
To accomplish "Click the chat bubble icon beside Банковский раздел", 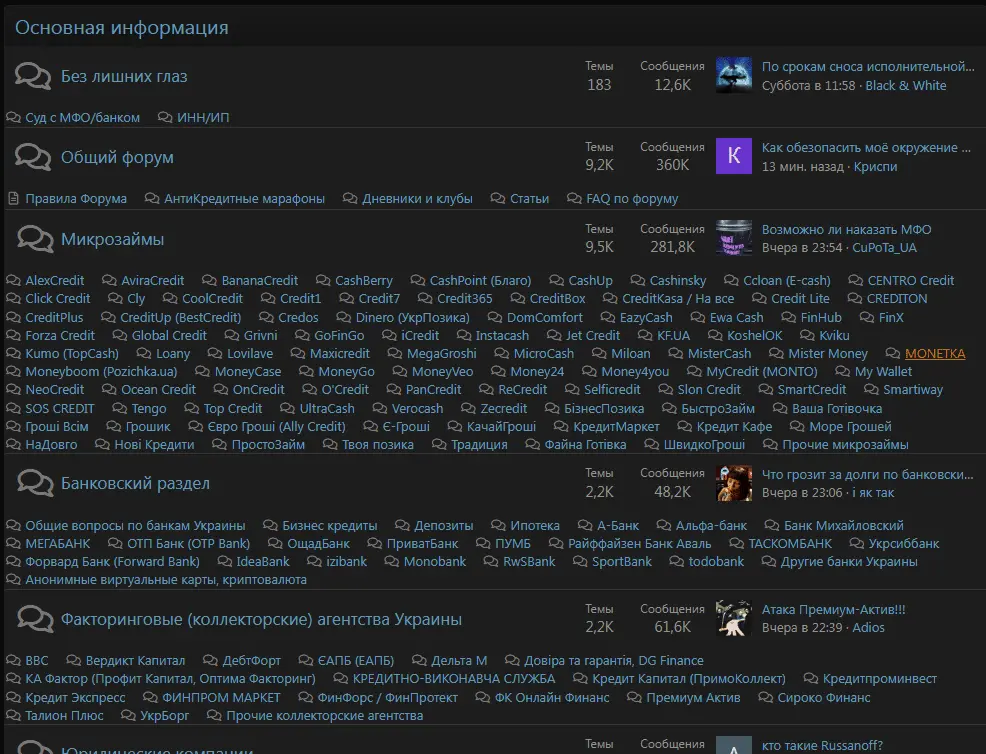I will [x=34, y=484].
